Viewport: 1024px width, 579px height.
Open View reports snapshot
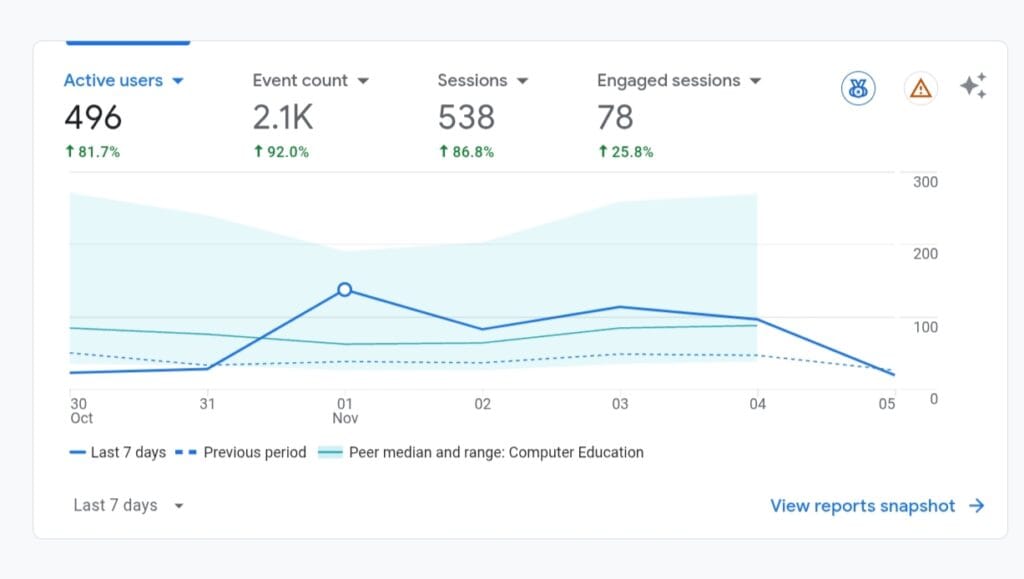(864, 506)
